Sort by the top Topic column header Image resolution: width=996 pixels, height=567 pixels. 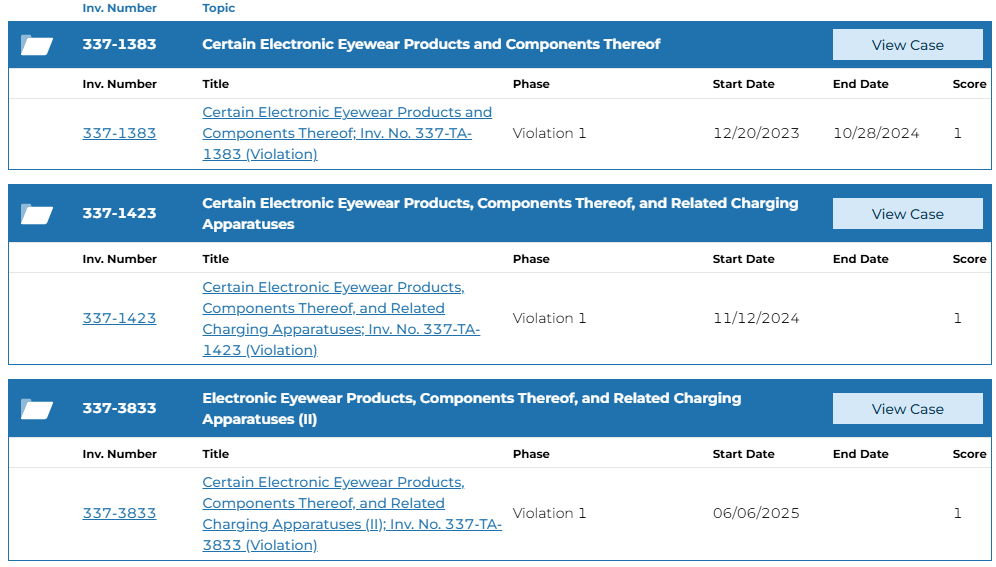pyautogui.click(x=219, y=8)
